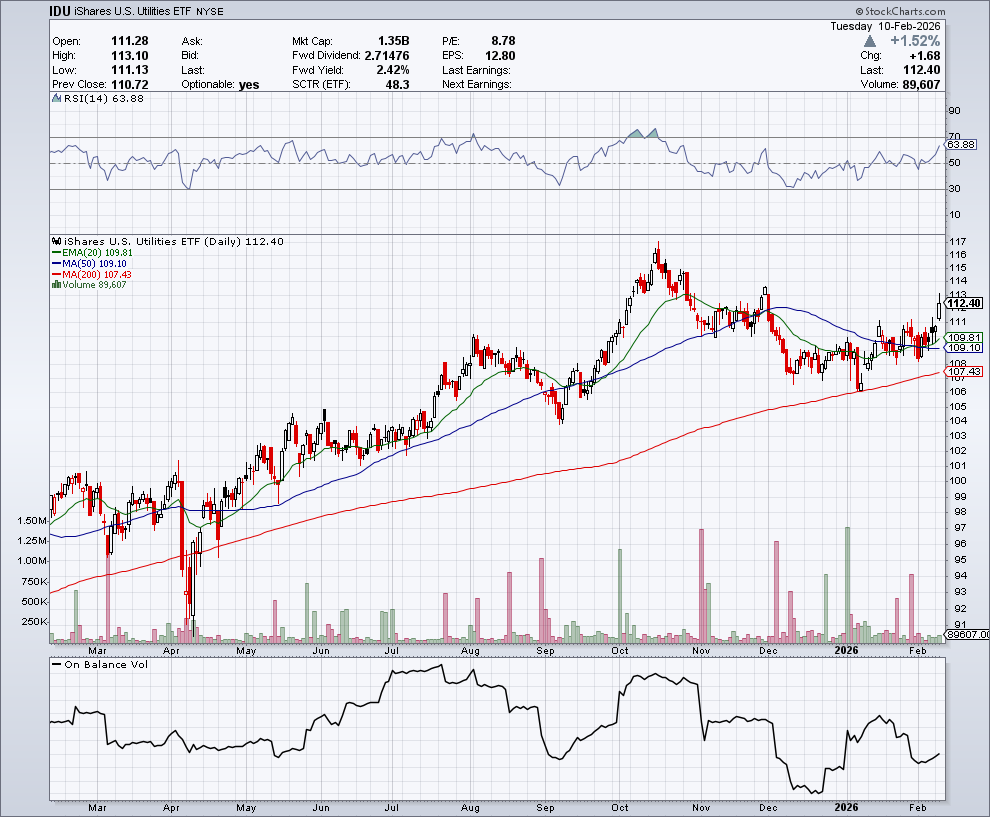This screenshot has width=990, height=817.
Task: Click the blue MA(50) legend line marker
Action: pyautogui.click(x=54, y=264)
